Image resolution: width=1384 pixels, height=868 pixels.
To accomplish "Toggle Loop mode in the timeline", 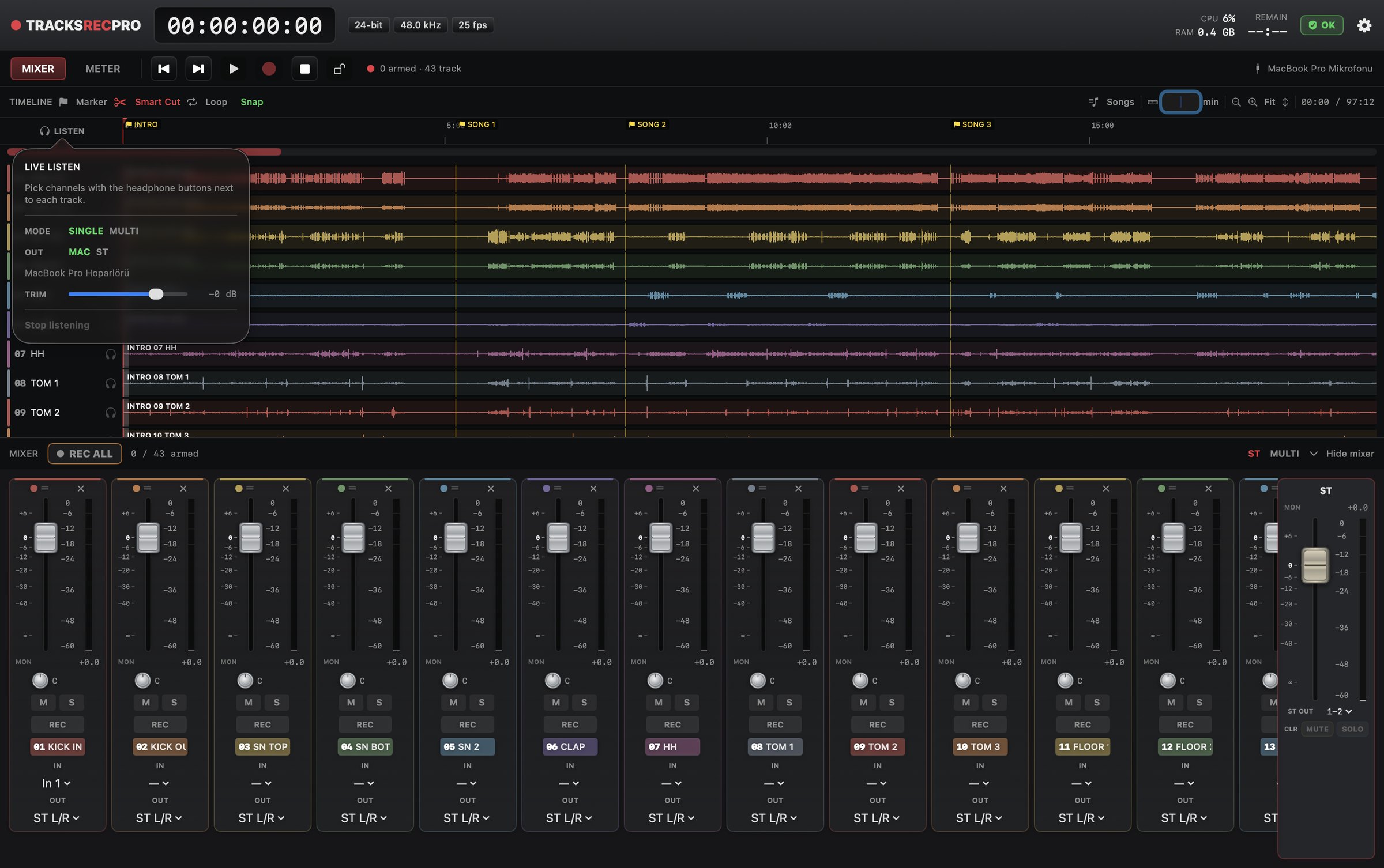I will point(208,102).
